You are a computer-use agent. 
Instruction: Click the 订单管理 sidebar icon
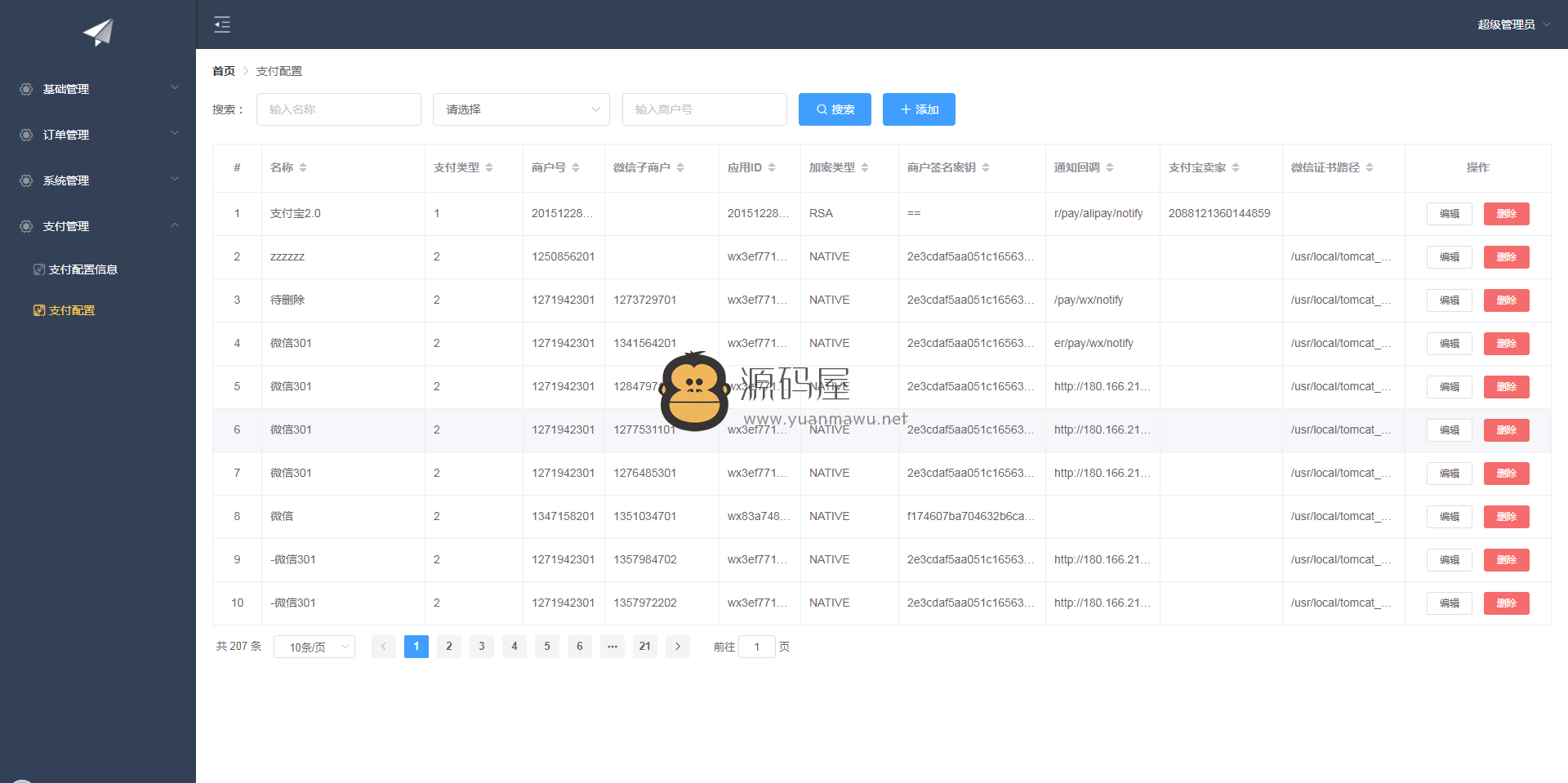(x=26, y=135)
